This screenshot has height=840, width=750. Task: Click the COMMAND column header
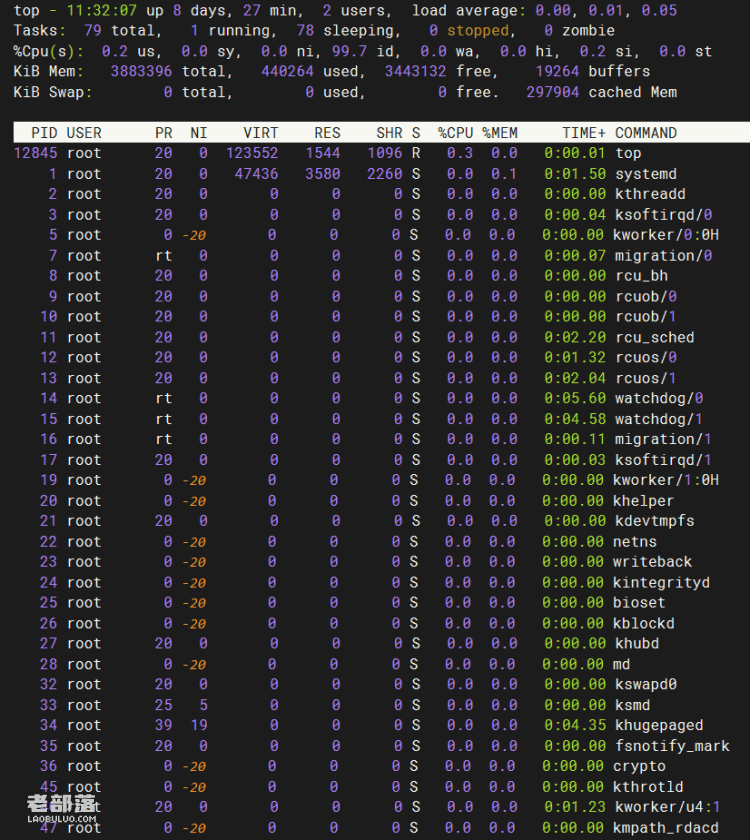point(646,132)
